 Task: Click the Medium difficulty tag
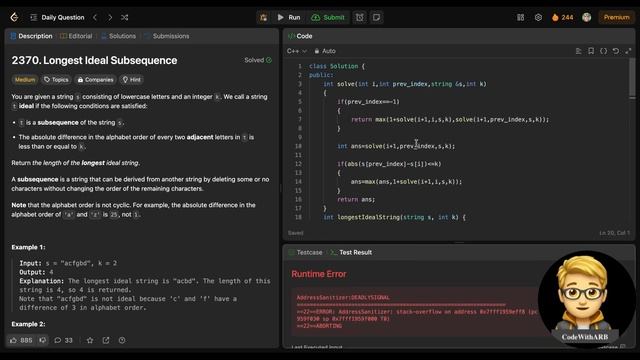(25, 80)
